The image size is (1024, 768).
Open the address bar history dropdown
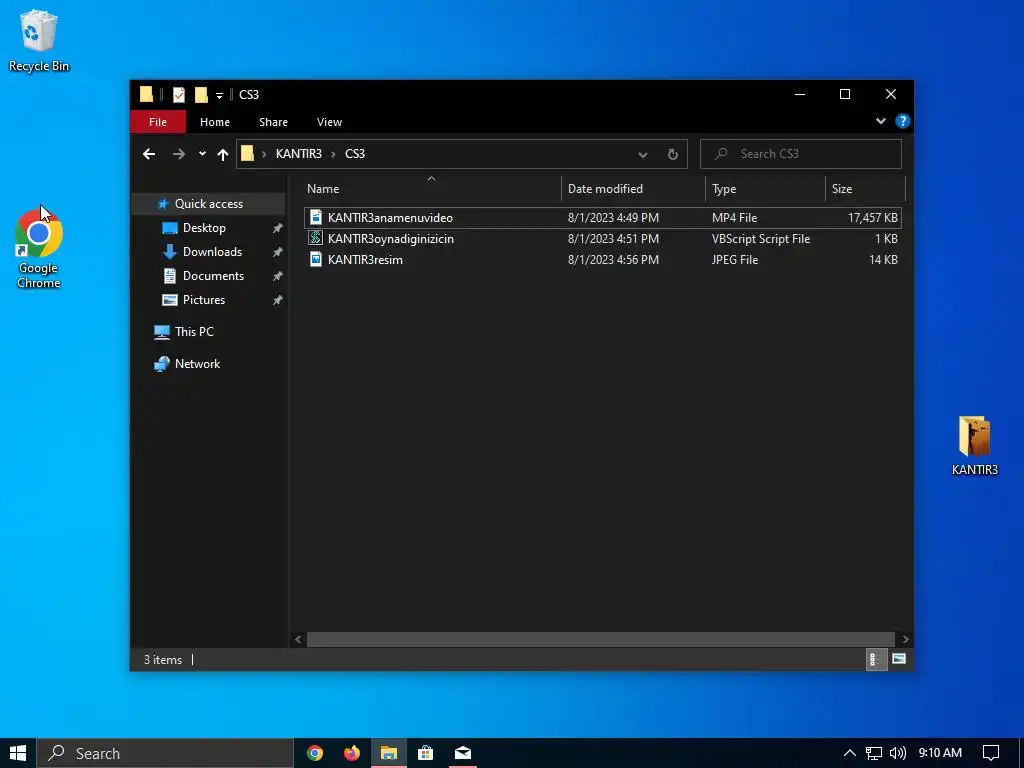click(x=643, y=155)
